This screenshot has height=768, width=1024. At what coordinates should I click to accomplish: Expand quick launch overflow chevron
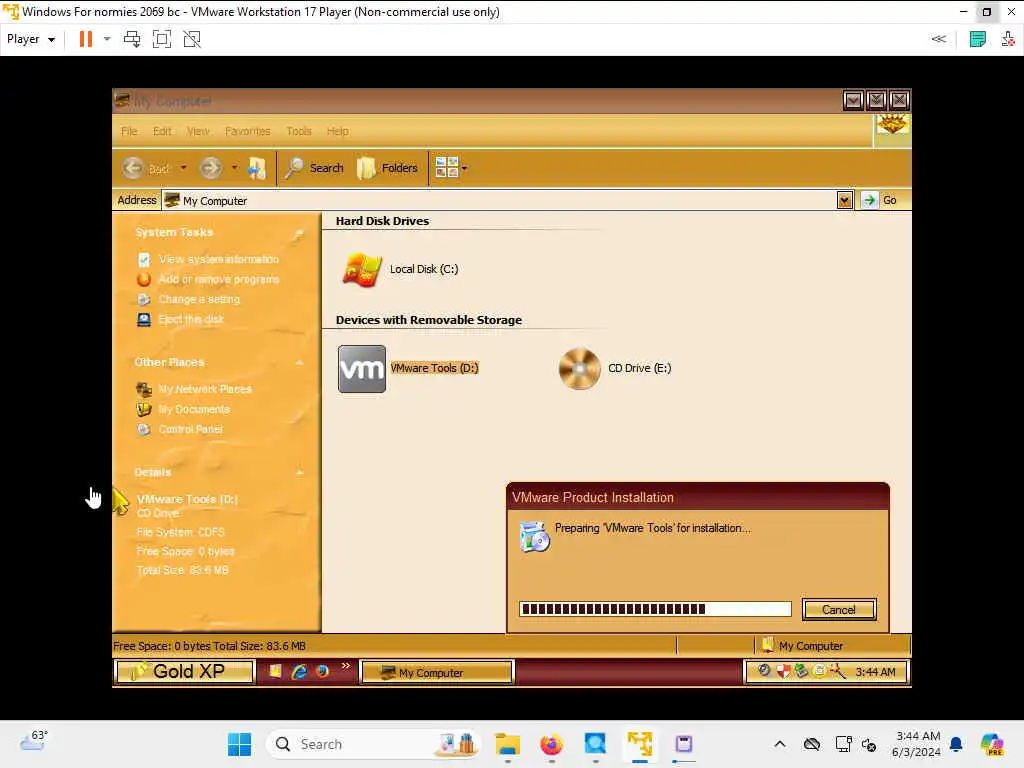(345, 666)
